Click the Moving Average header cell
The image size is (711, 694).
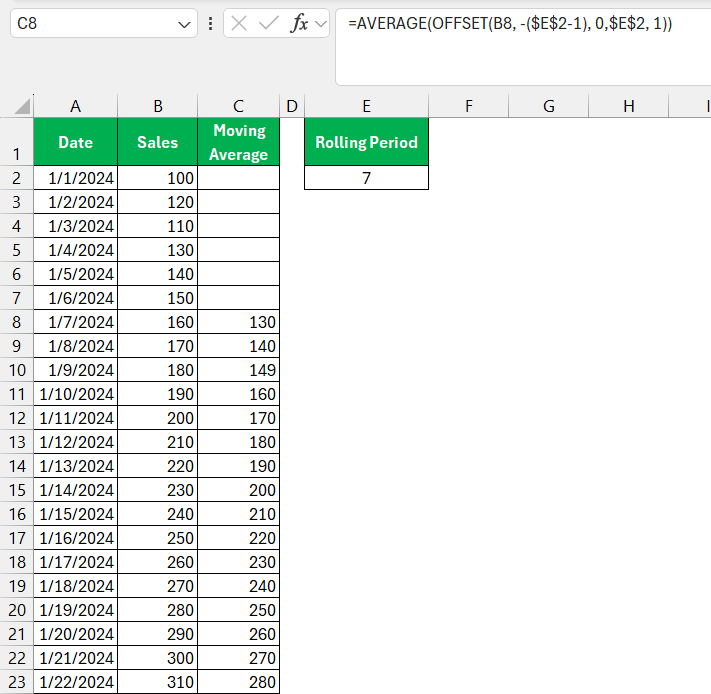click(239, 142)
